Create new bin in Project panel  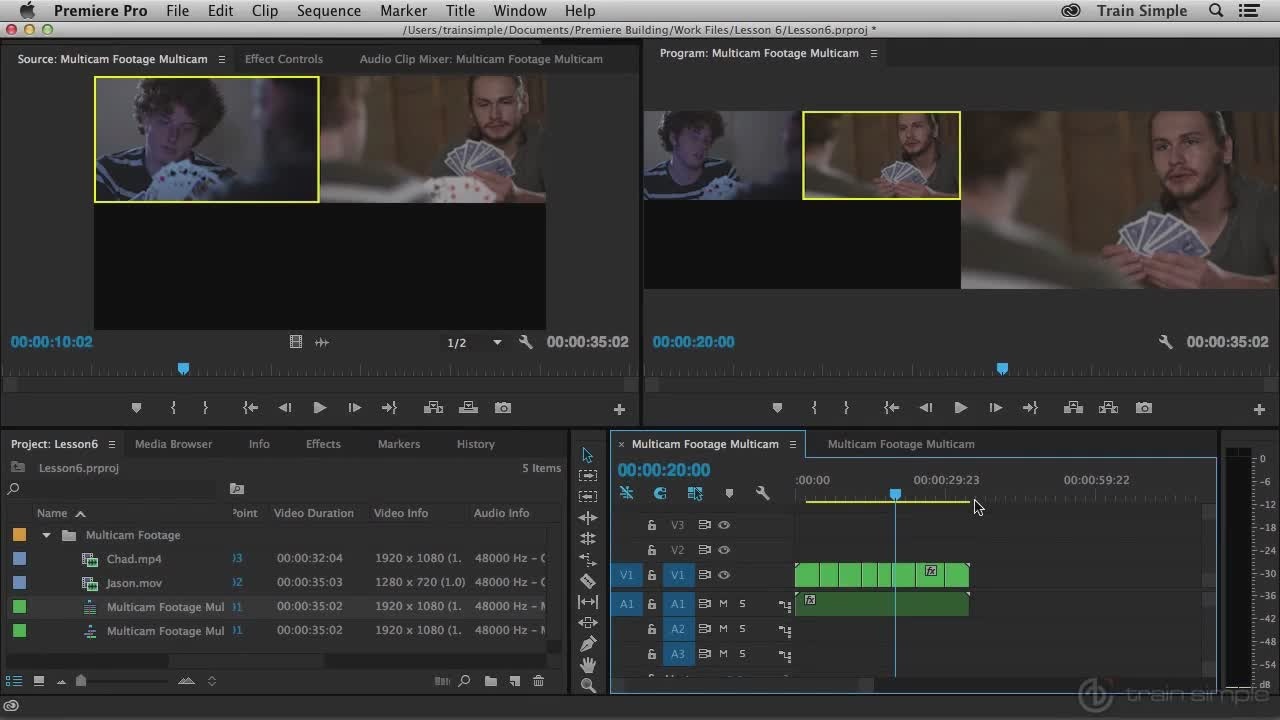491,681
